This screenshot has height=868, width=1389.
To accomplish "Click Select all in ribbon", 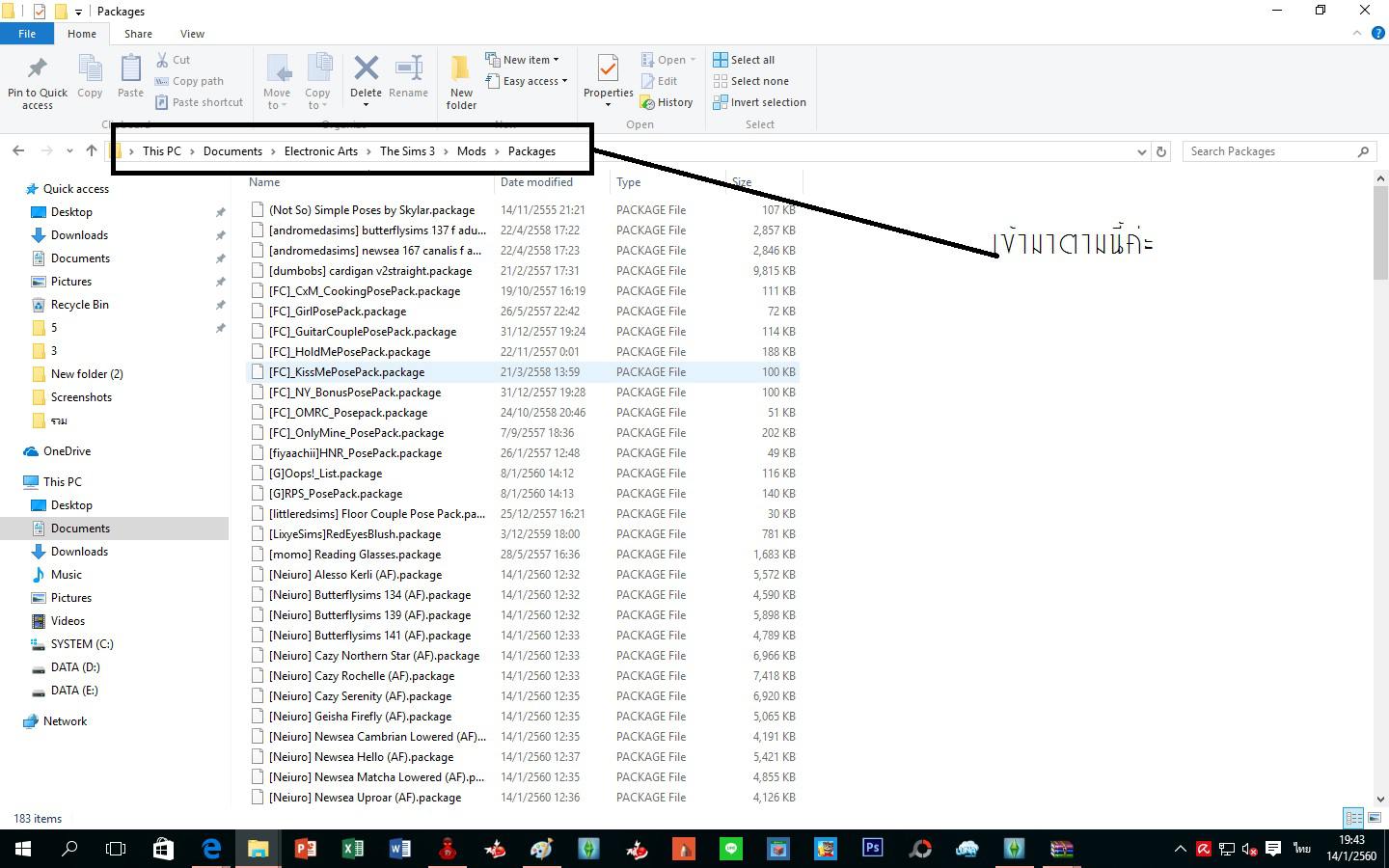I will point(744,60).
